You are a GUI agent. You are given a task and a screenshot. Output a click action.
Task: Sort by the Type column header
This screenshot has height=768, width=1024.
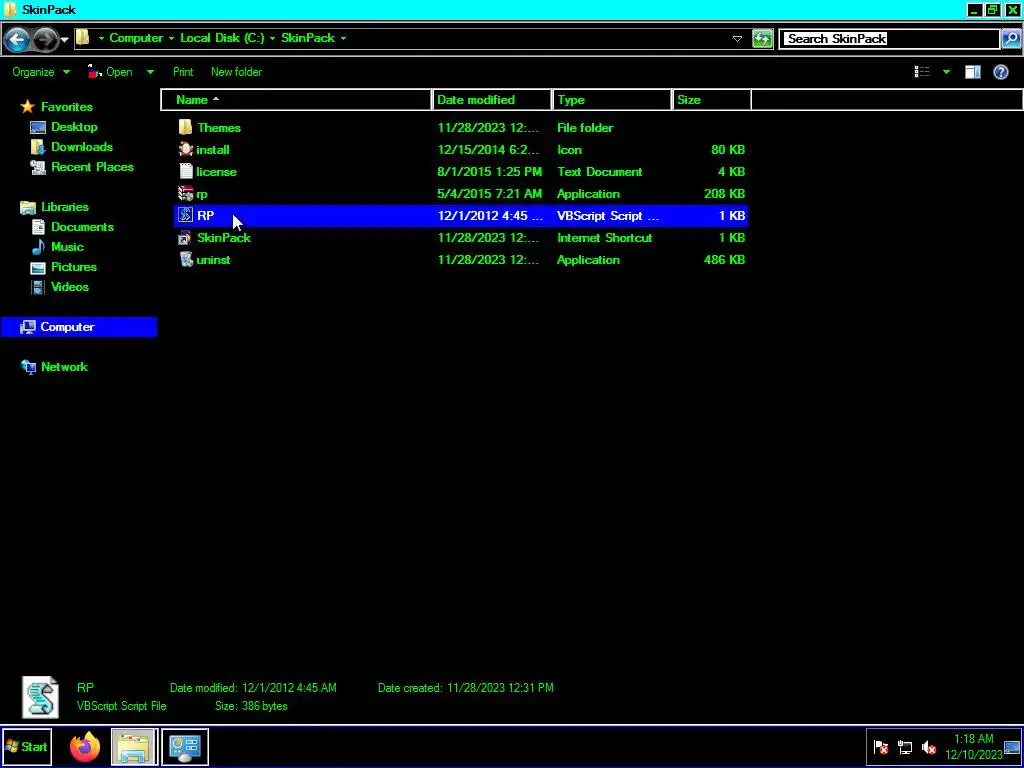pos(613,100)
